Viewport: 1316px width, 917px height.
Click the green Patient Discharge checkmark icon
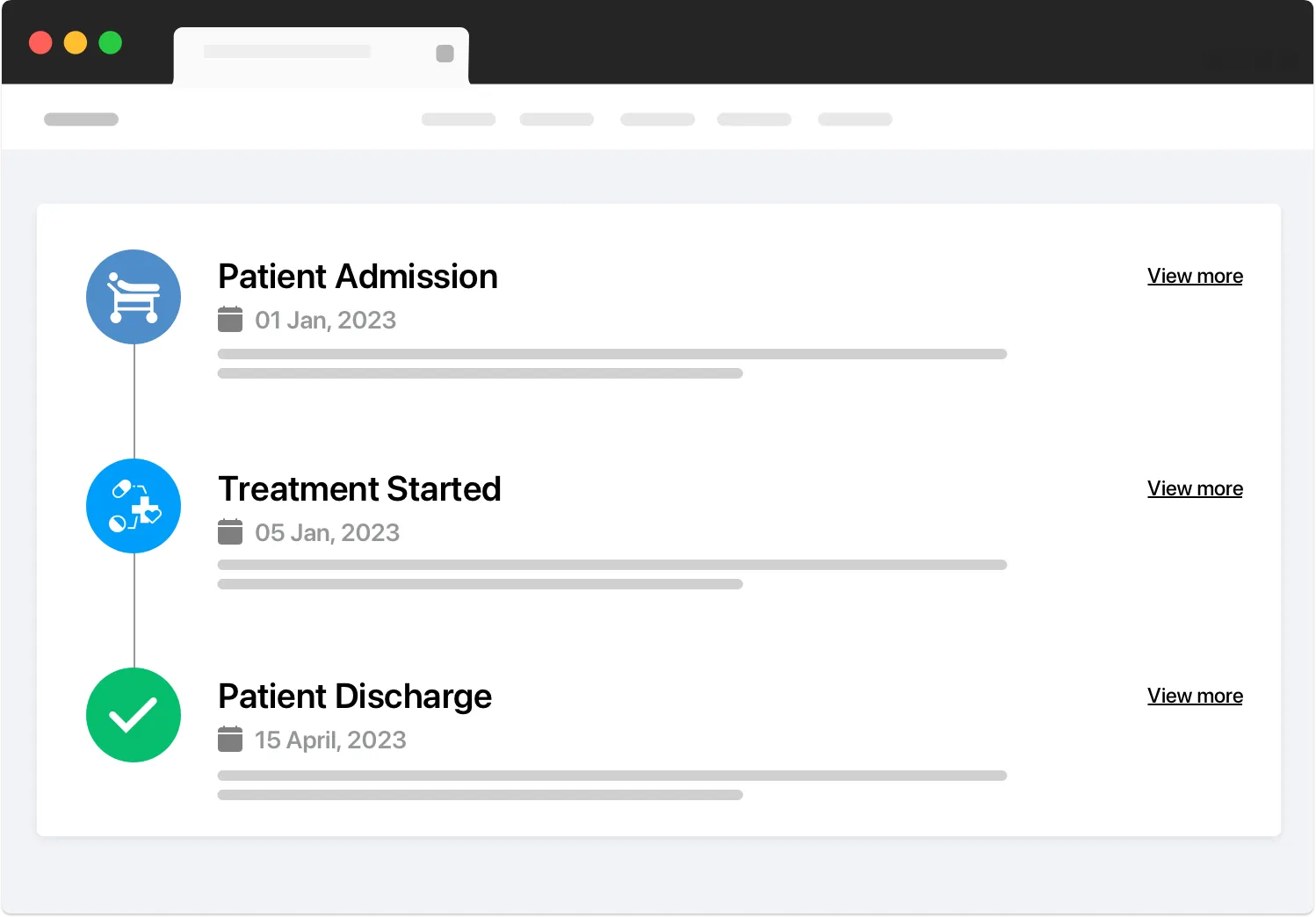[134, 715]
